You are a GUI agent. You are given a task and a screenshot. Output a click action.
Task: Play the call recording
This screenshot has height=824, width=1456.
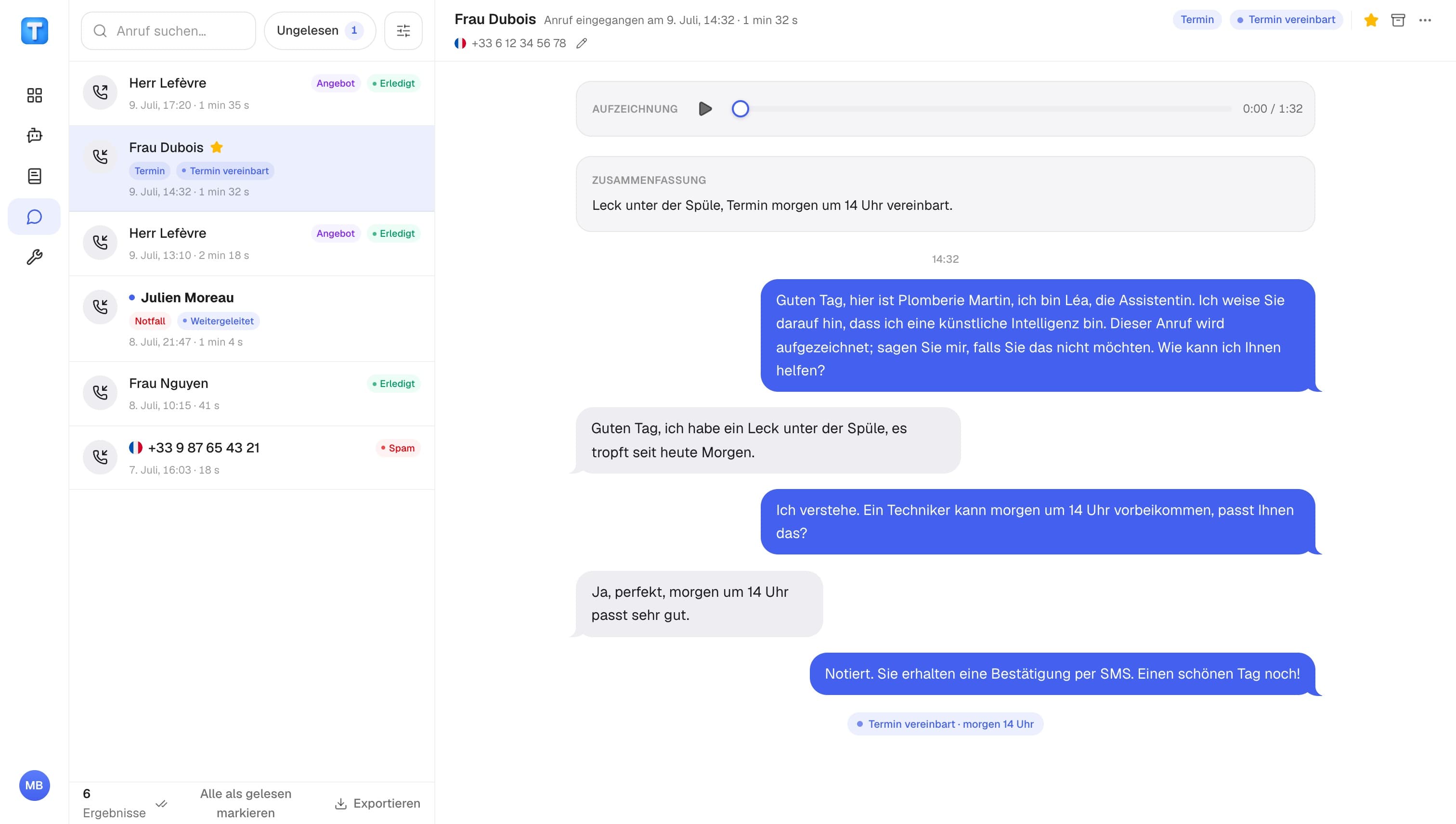pyautogui.click(x=705, y=109)
